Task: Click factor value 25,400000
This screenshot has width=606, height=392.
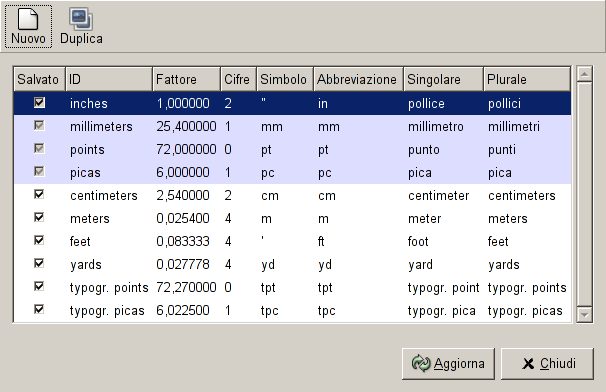Action: click(186, 126)
